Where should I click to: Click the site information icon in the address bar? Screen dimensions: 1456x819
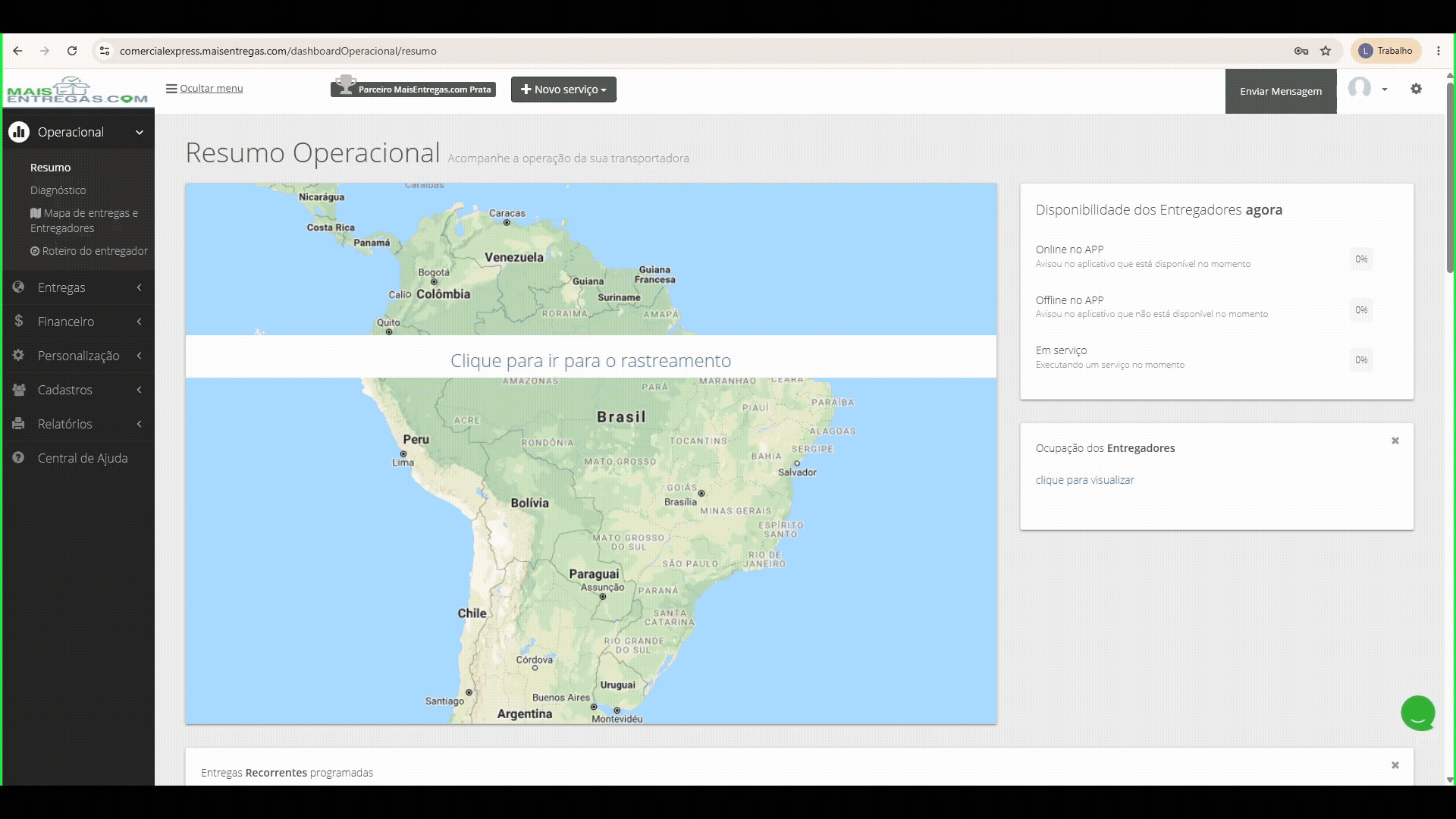coord(105,51)
